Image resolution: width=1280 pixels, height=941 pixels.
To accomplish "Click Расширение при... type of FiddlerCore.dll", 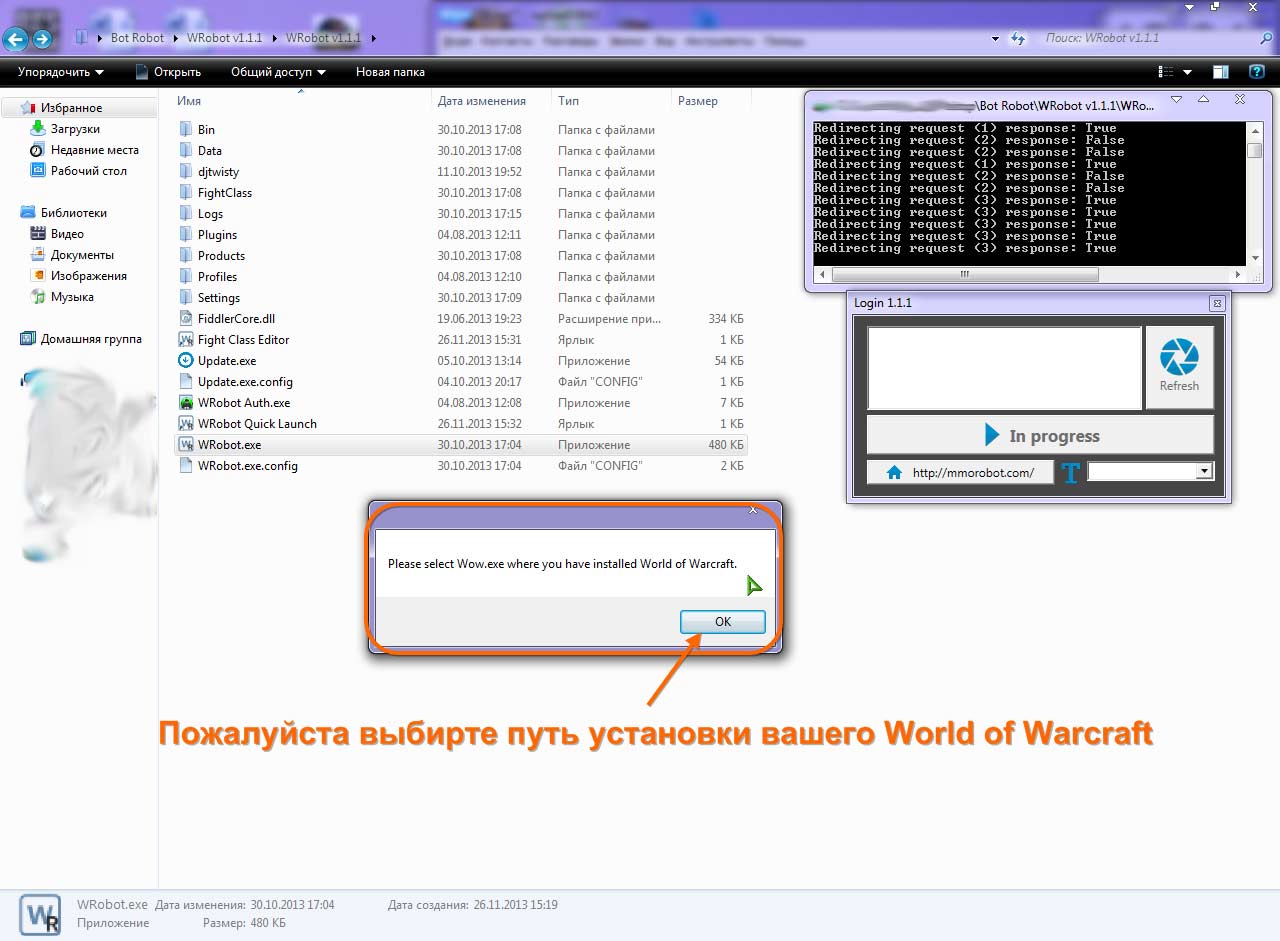I will tap(609, 318).
